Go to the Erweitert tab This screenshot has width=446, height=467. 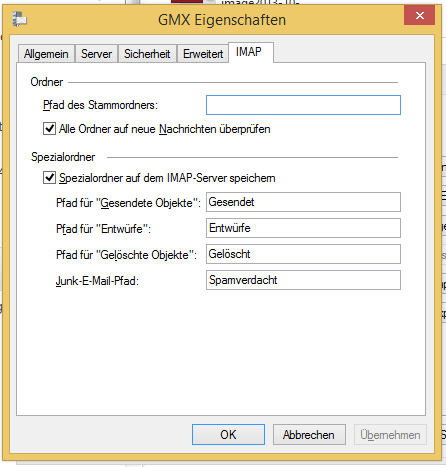[203, 54]
